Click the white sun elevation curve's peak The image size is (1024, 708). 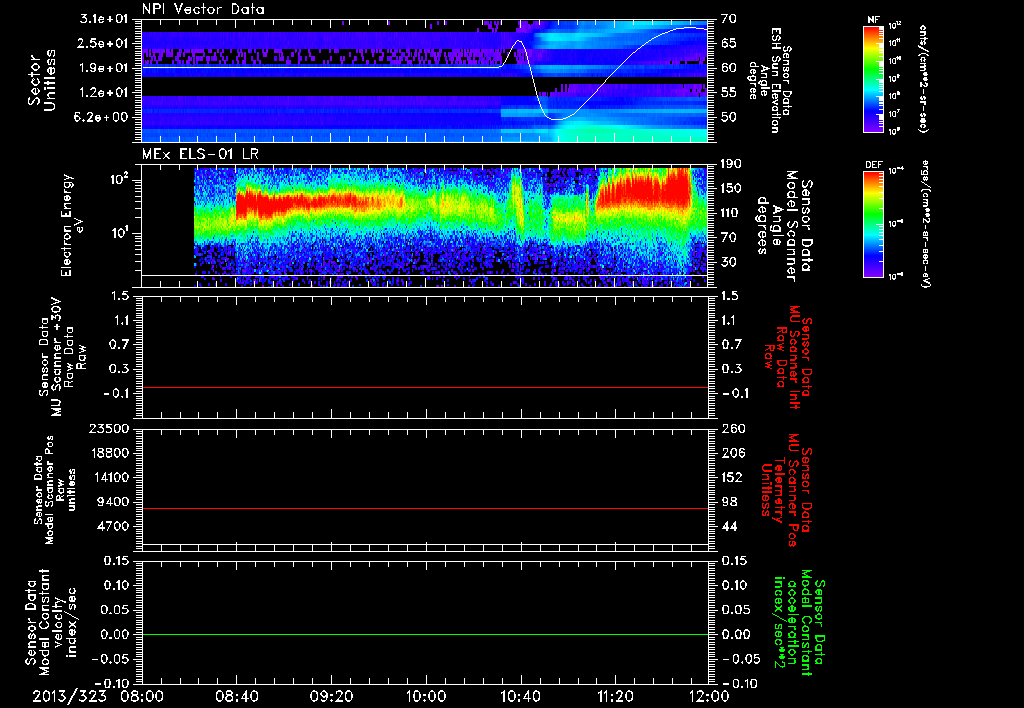pyautogui.click(x=690, y=27)
